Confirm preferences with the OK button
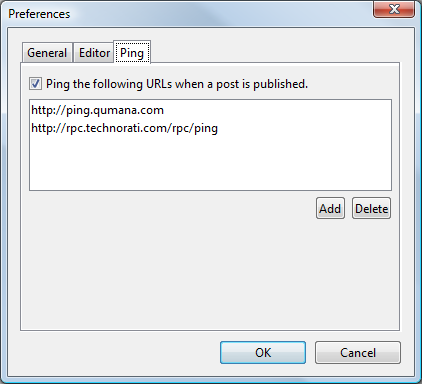422x384 pixels. point(263,352)
